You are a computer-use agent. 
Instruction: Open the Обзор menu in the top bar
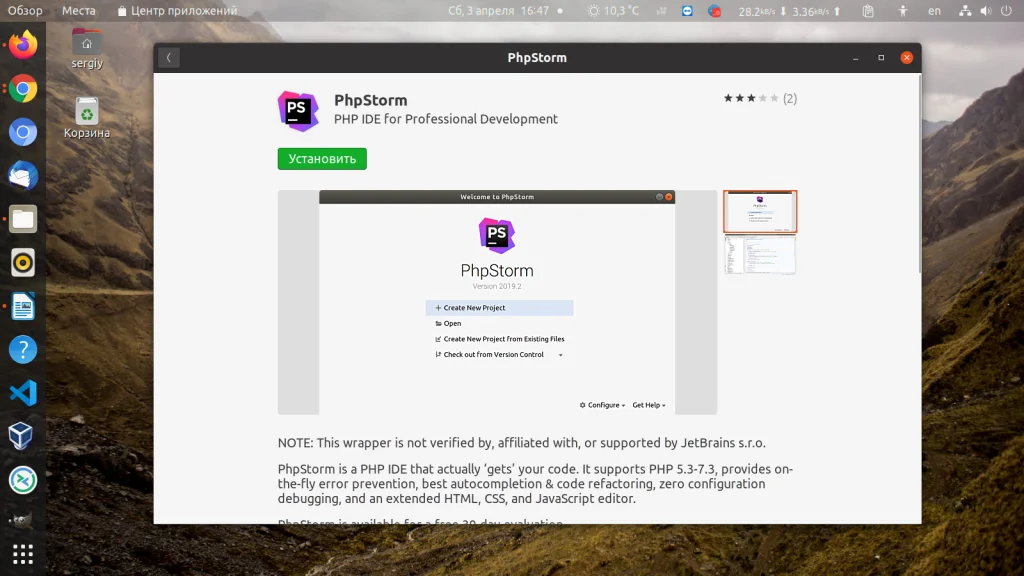click(x=25, y=11)
